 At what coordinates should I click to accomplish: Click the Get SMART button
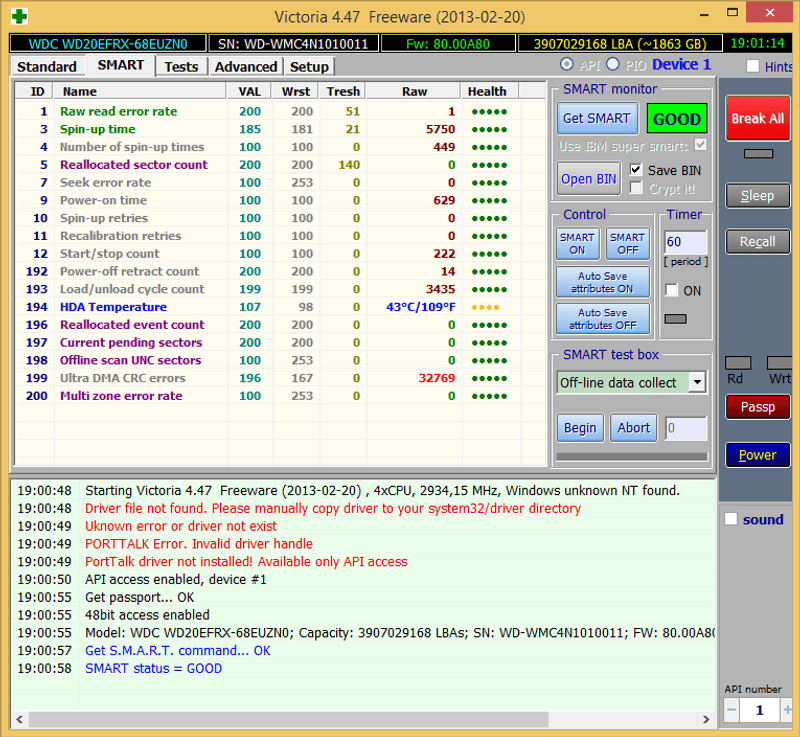point(596,118)
